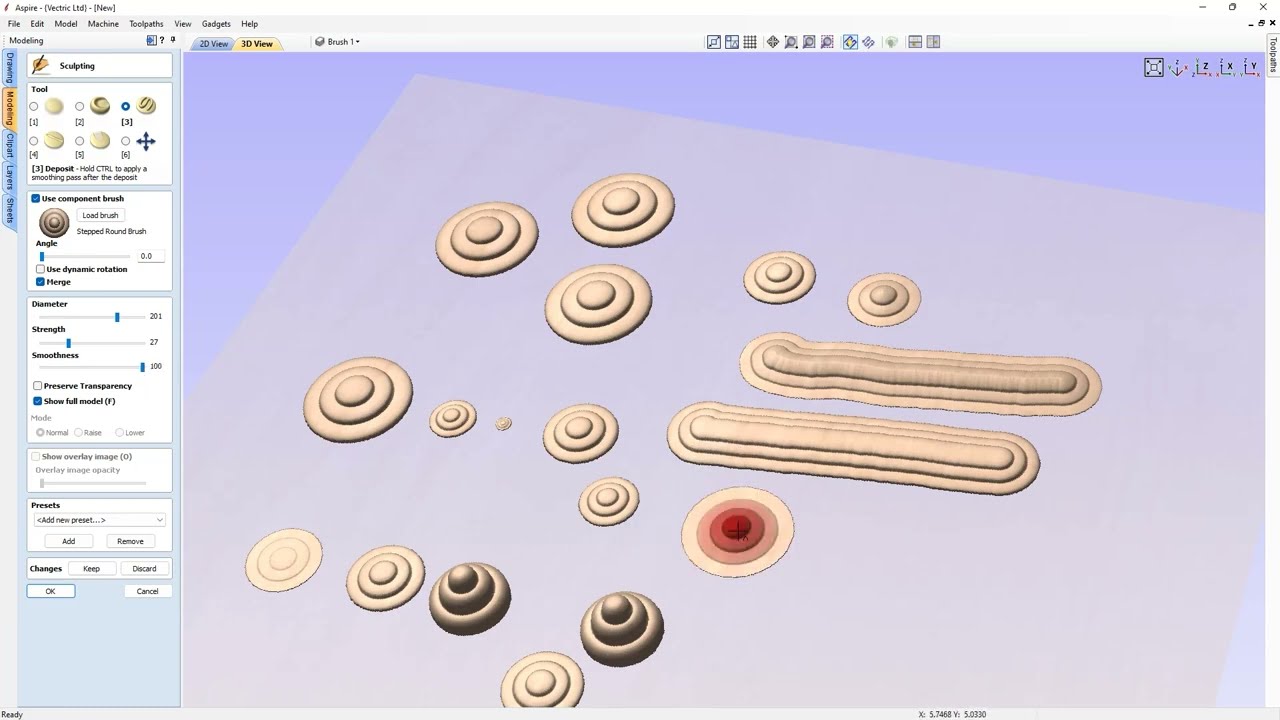Screen dimensions: 1280x720
Task: Open the Layers side tab
Action: click(x=10, y=176)
